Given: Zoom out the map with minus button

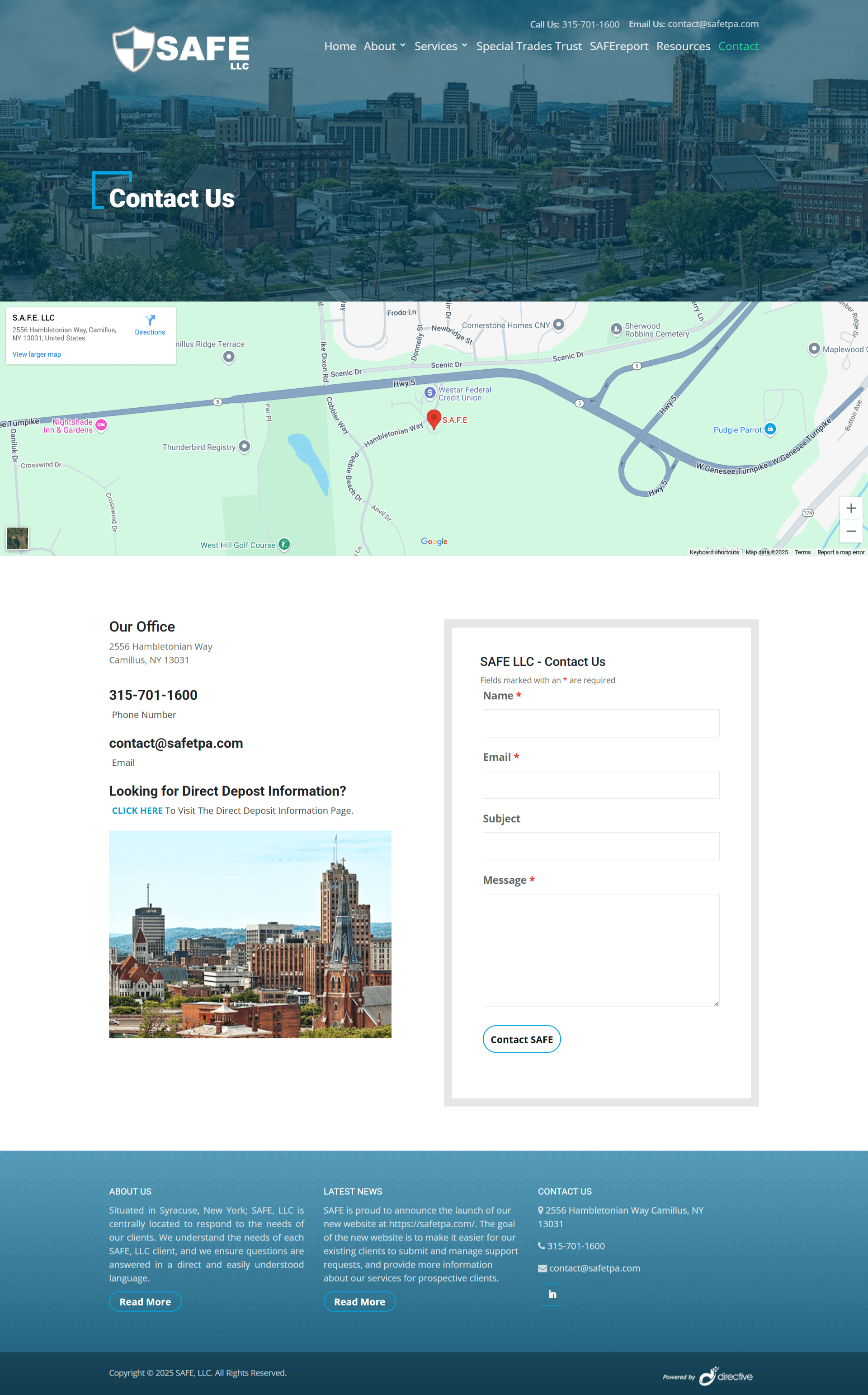Looking at the screenshot, I should [x=851, y=531].
